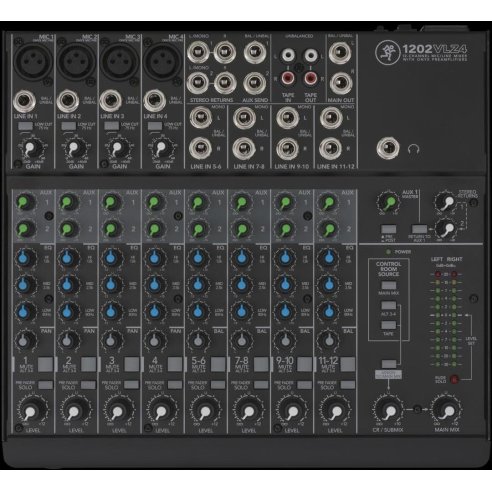
Task: Click the STEREO RETURNS label under jacks
Action: click(211, 100)
